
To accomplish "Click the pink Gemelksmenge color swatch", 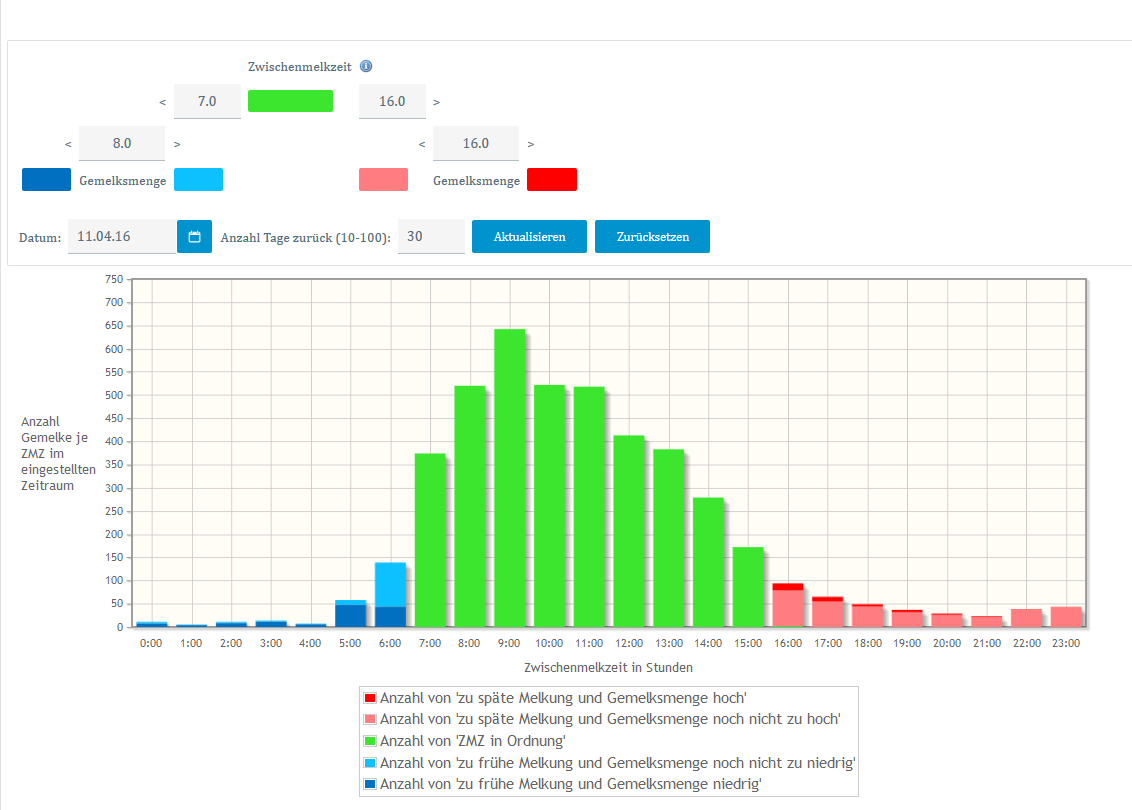I will coord(383,180).
